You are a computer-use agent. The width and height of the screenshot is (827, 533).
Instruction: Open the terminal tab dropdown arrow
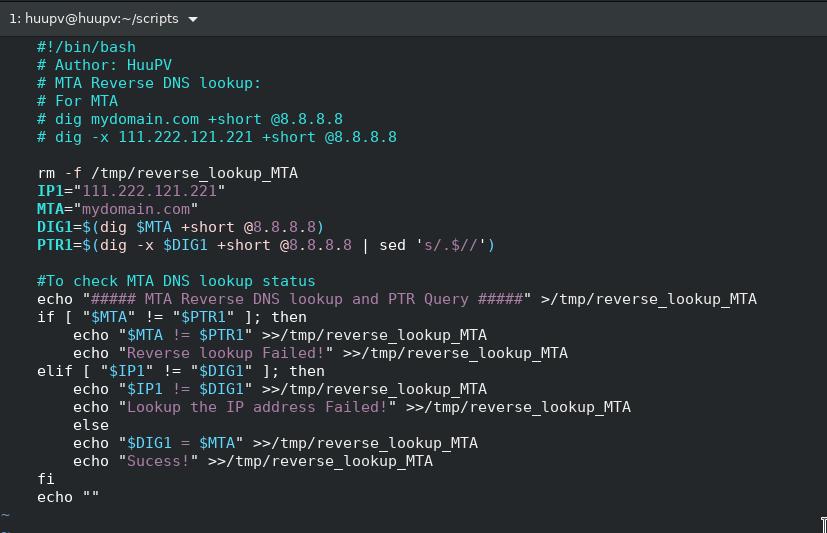coord(193,20)
